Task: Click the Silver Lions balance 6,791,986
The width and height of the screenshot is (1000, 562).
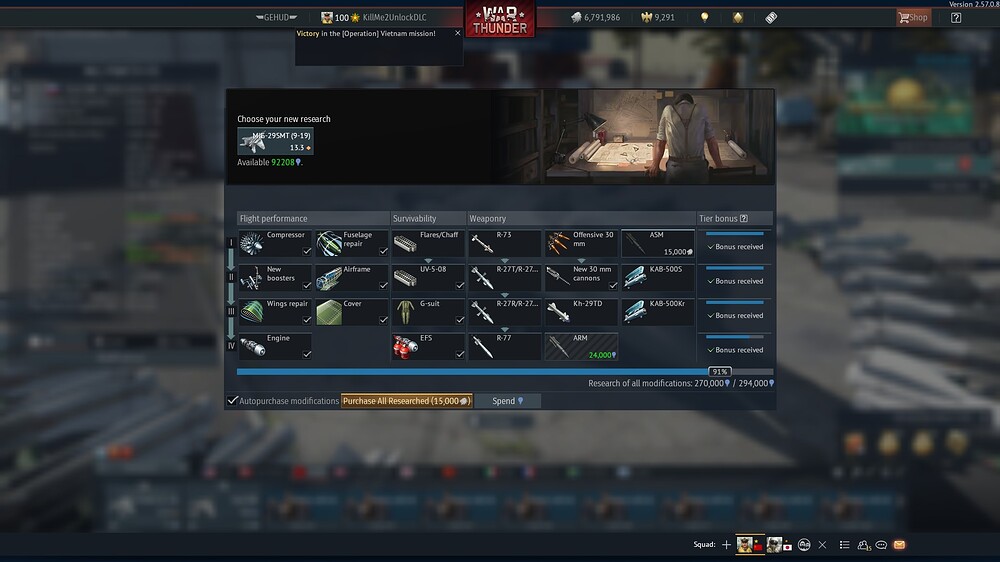Action: pyautogui.click(x=596, y=17)
